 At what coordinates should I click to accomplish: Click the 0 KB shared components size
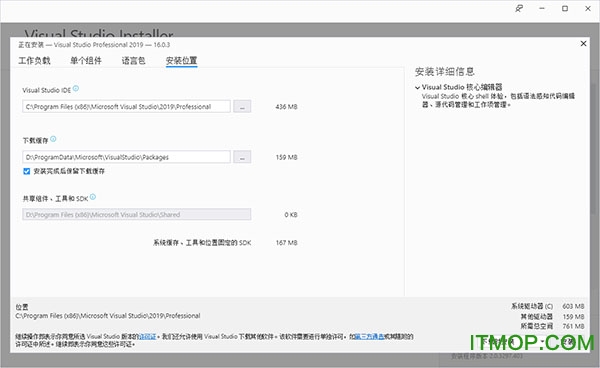[291, 215]
